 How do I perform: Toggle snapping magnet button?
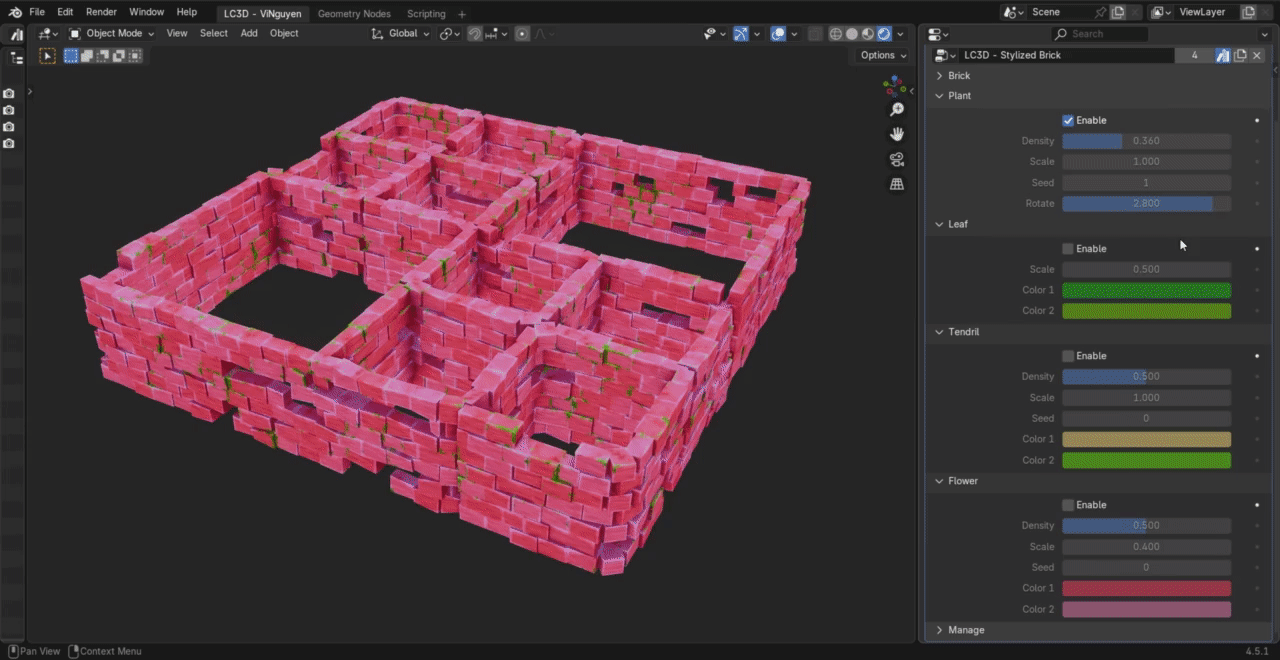pos(475,33)
